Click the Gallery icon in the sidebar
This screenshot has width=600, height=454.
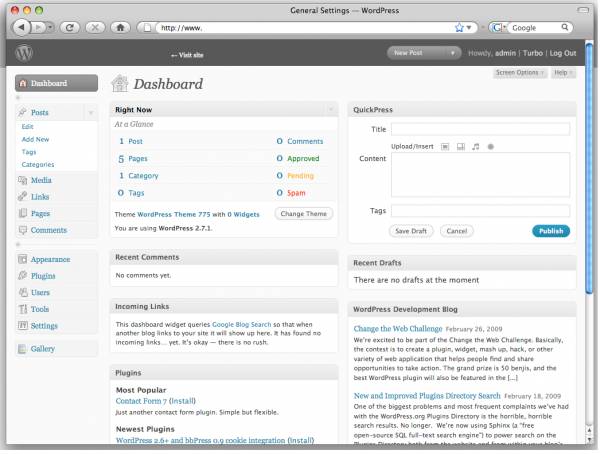pyautogui.click(x=23, y=349)
